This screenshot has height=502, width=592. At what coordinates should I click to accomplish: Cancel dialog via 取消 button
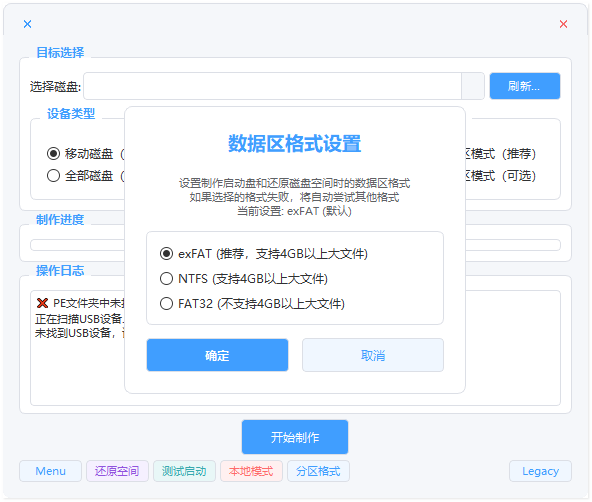click(373, 355)
